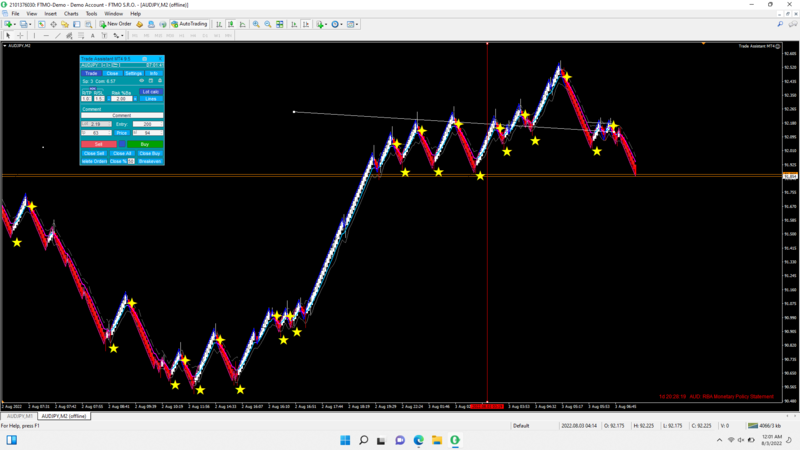Click the zoom out magnifier icon
Screen dimensions: 800x450
coord(268,24)
